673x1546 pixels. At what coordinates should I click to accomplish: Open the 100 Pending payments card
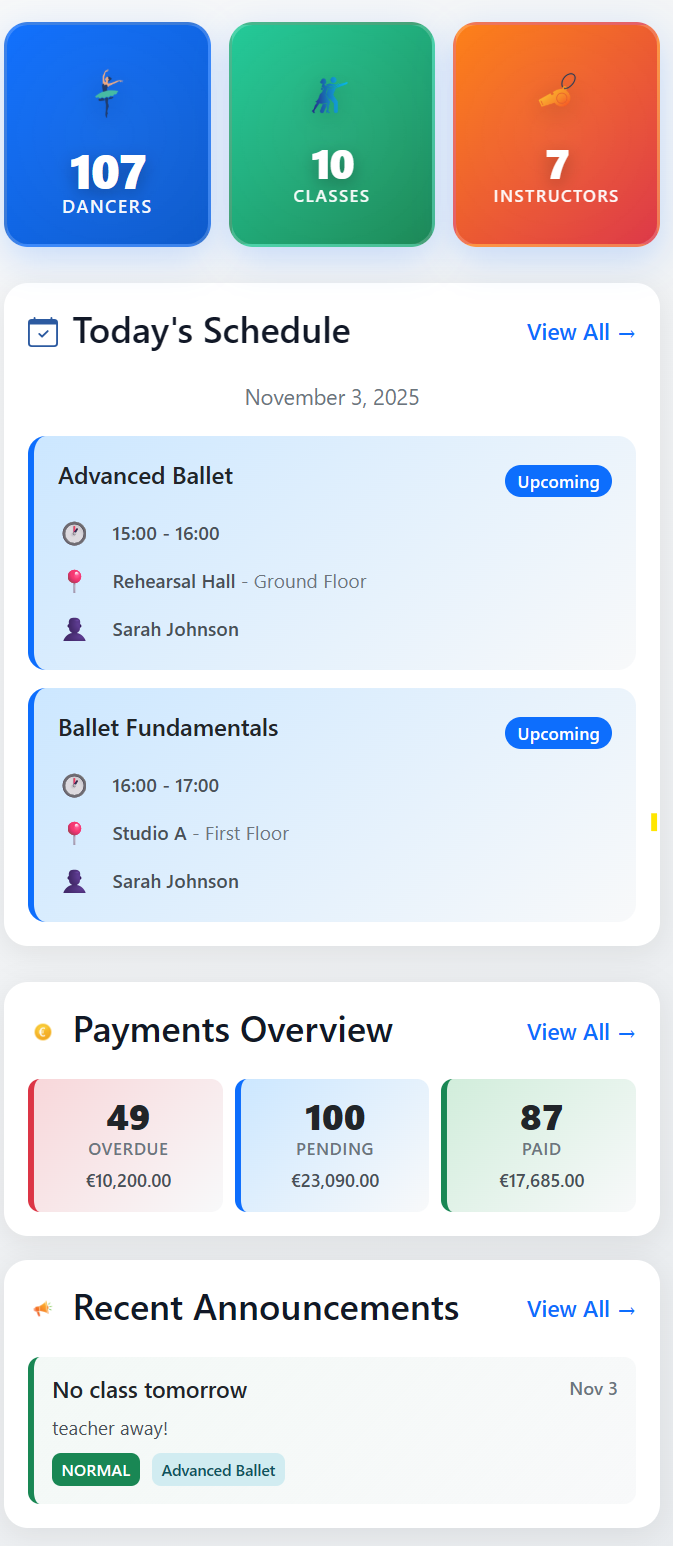tap(334, 1145)
